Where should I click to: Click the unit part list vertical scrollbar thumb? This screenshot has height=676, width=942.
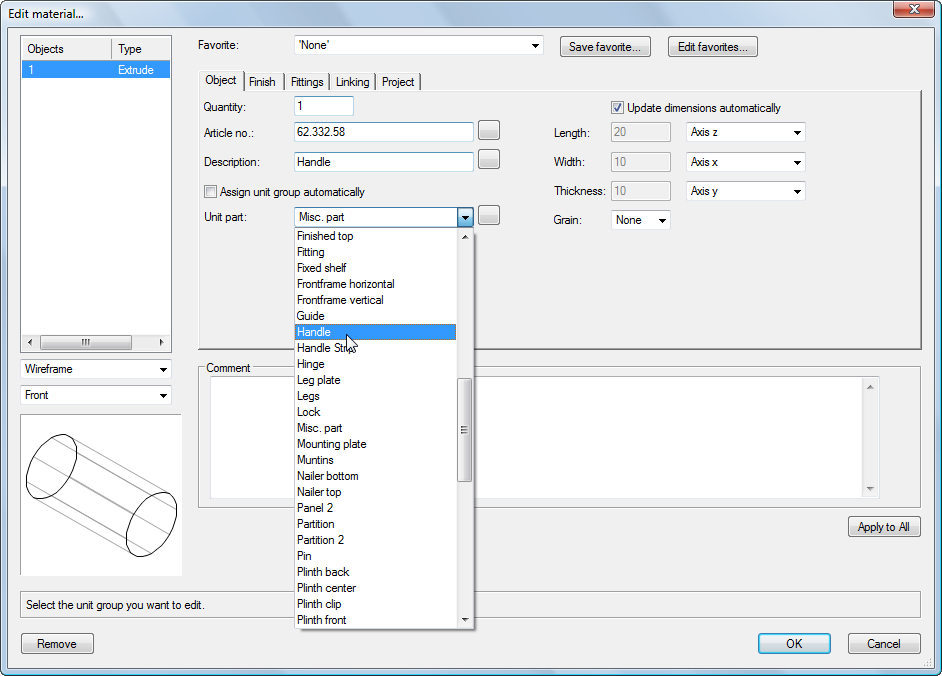464,430
